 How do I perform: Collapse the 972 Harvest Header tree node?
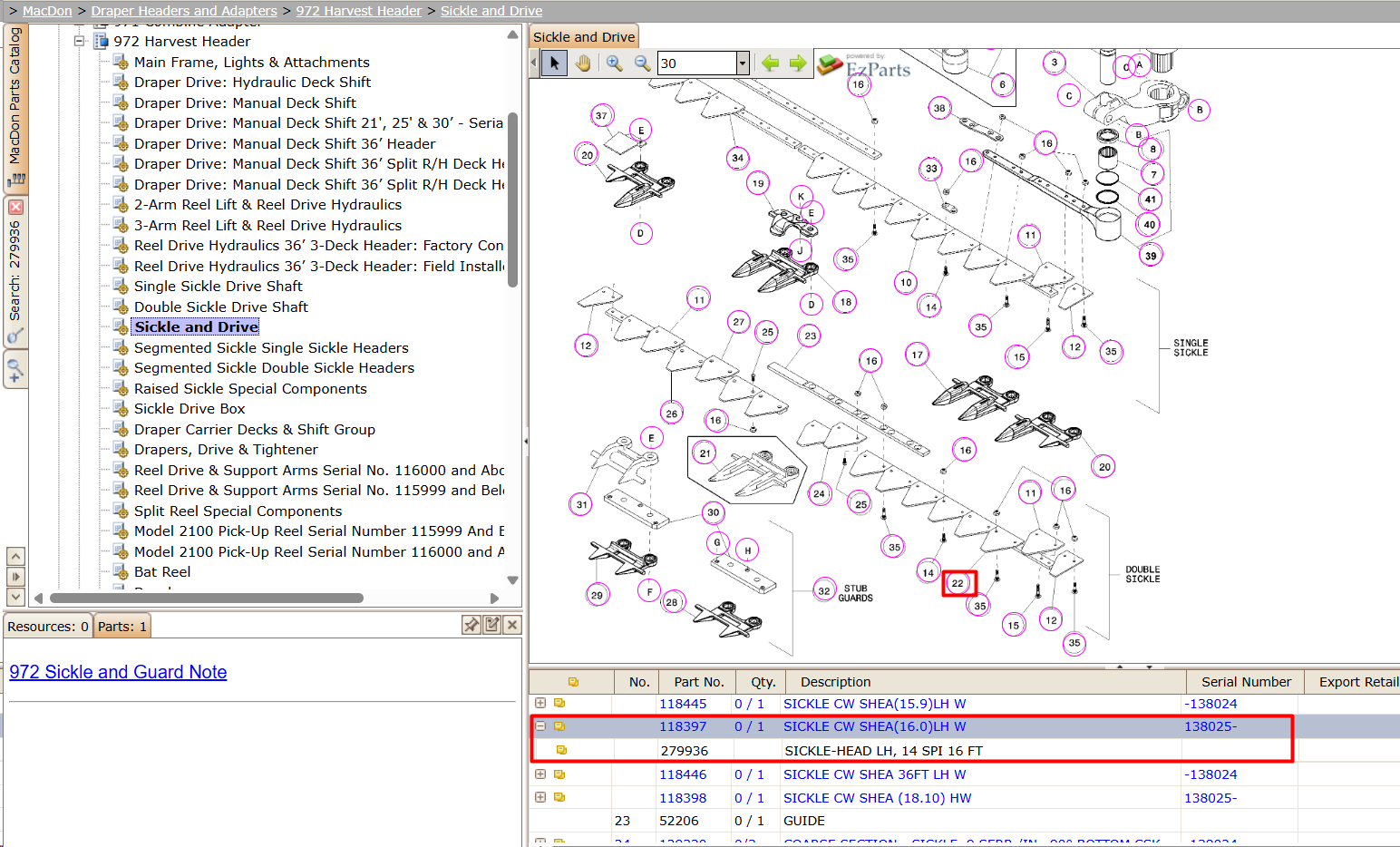coord(79,41)
